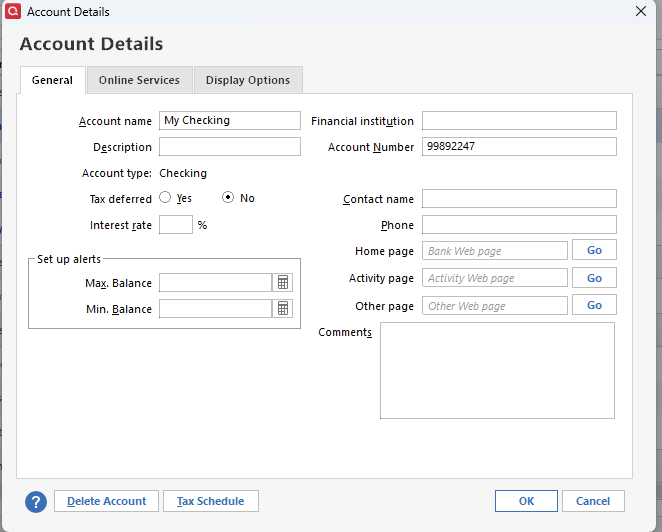Open the Min. Balance calculator icon
The height and width of the screenshot is (532, 662).
click(x=283, y=309)
